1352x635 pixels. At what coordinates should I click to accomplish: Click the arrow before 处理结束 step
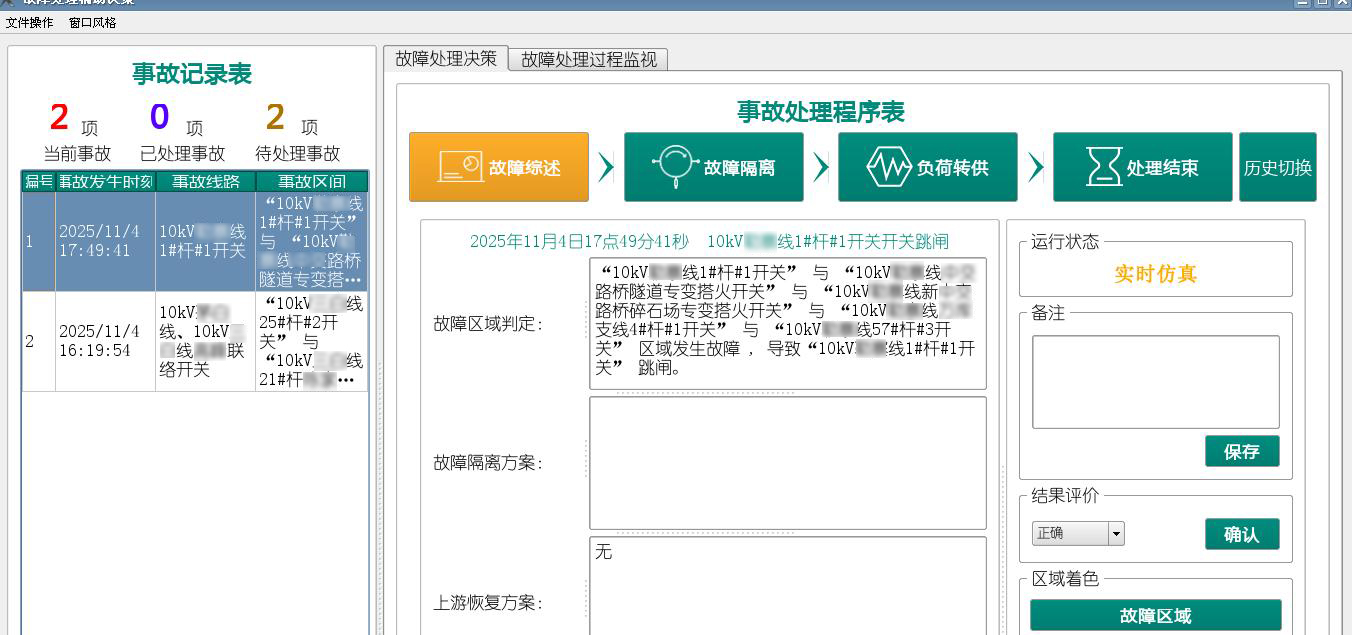coord(1036,167)
